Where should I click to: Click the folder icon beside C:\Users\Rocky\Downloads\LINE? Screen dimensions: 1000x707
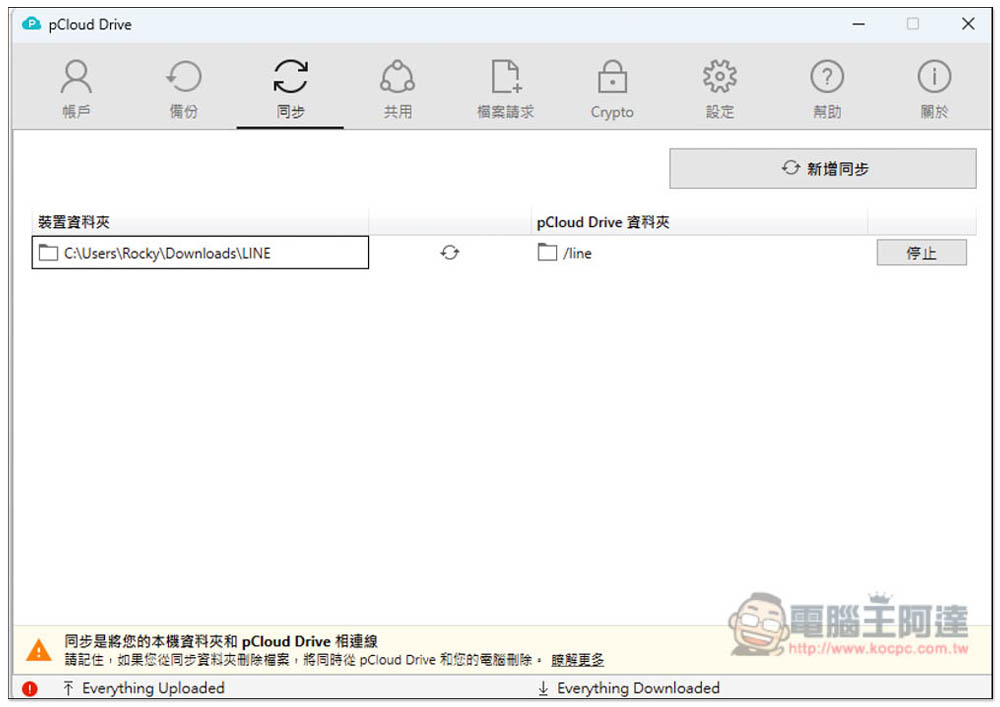click(x=48, y=252)
